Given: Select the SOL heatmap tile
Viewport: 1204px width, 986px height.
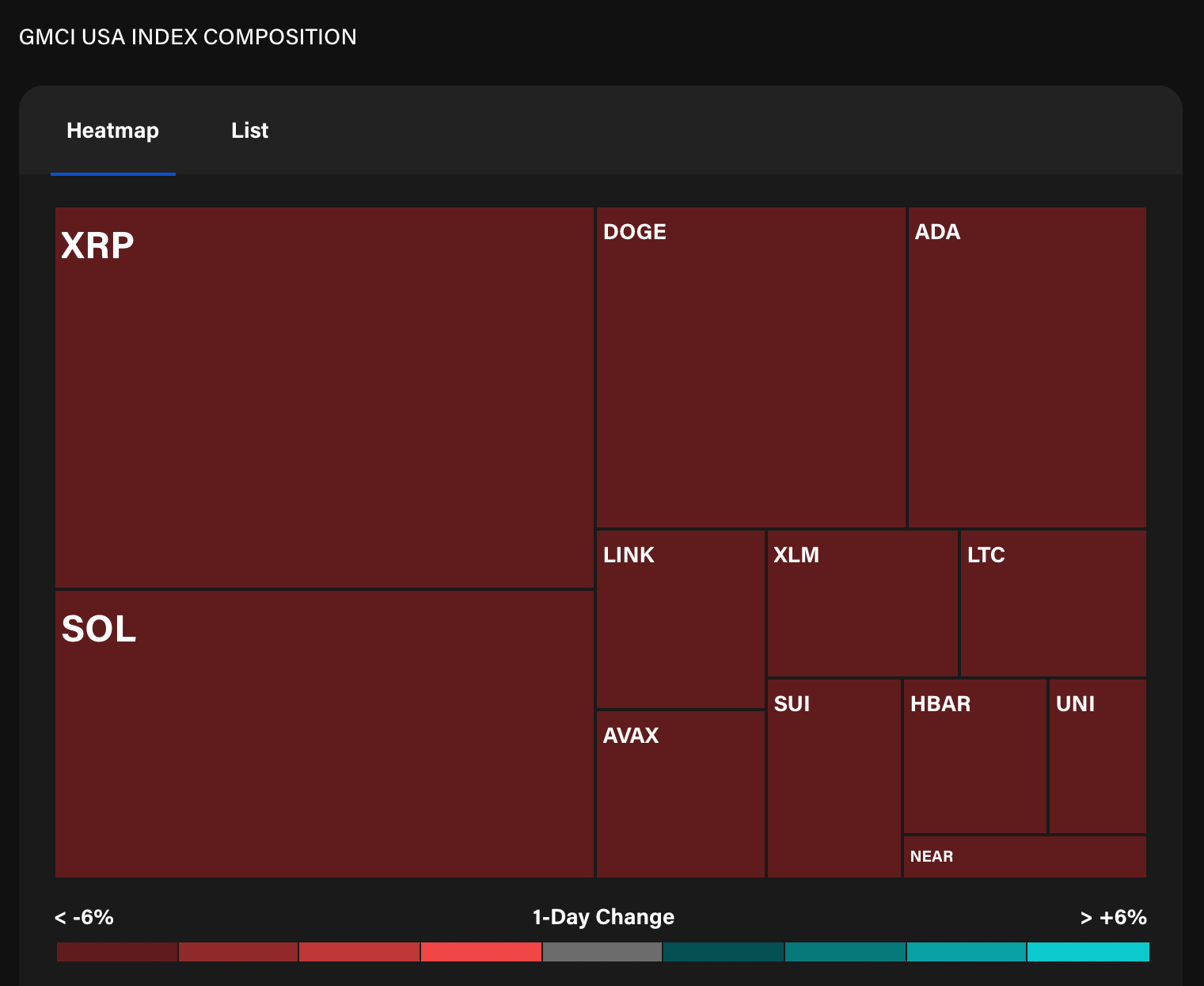Looking at the screenshot, I should tap(325, 734).
